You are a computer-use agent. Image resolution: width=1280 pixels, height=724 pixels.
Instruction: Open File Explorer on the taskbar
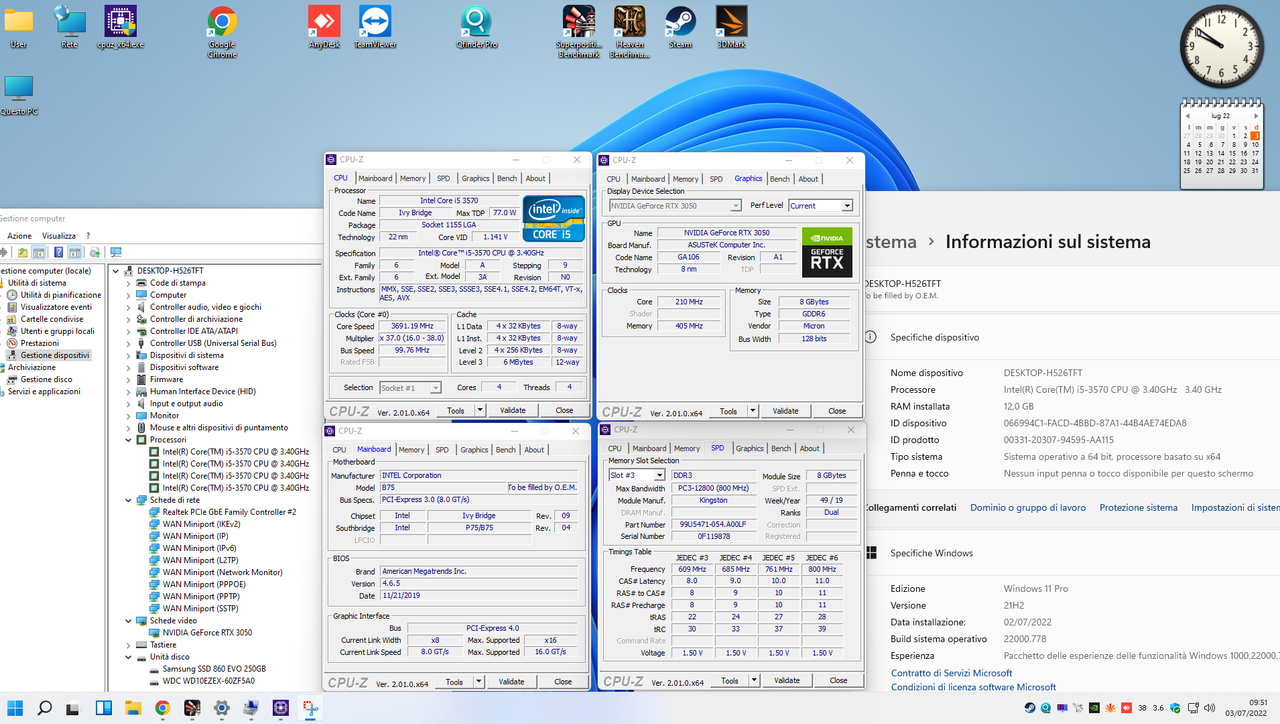(x=133, y=708)
